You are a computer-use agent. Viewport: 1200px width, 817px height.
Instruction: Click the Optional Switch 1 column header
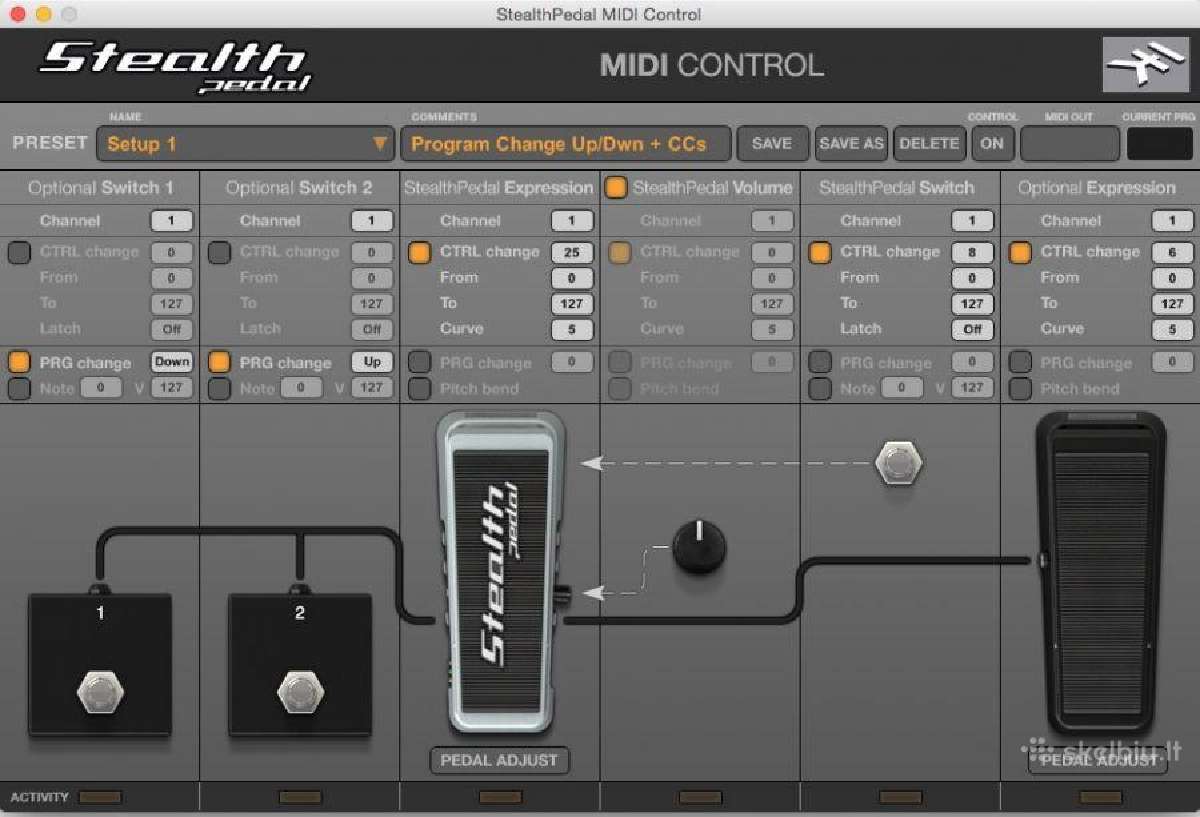coord(100,188)
